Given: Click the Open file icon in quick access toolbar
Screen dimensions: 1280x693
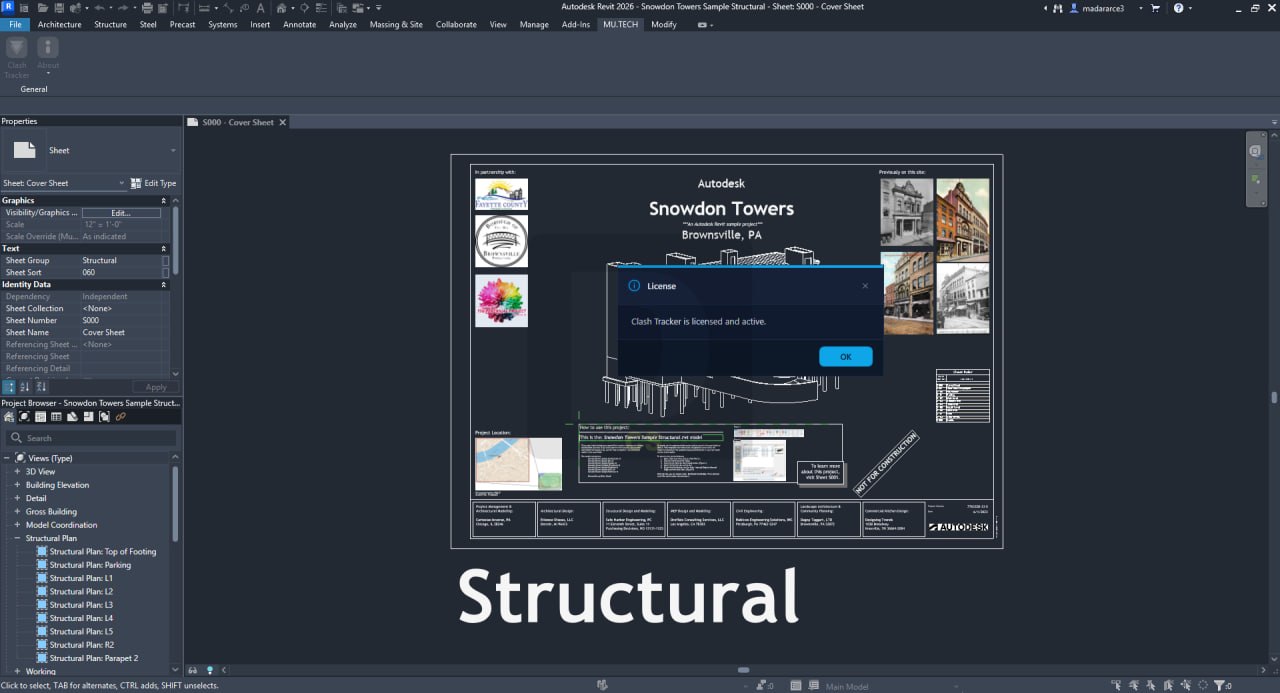Looking at the screenshot, I should (43, 8).
